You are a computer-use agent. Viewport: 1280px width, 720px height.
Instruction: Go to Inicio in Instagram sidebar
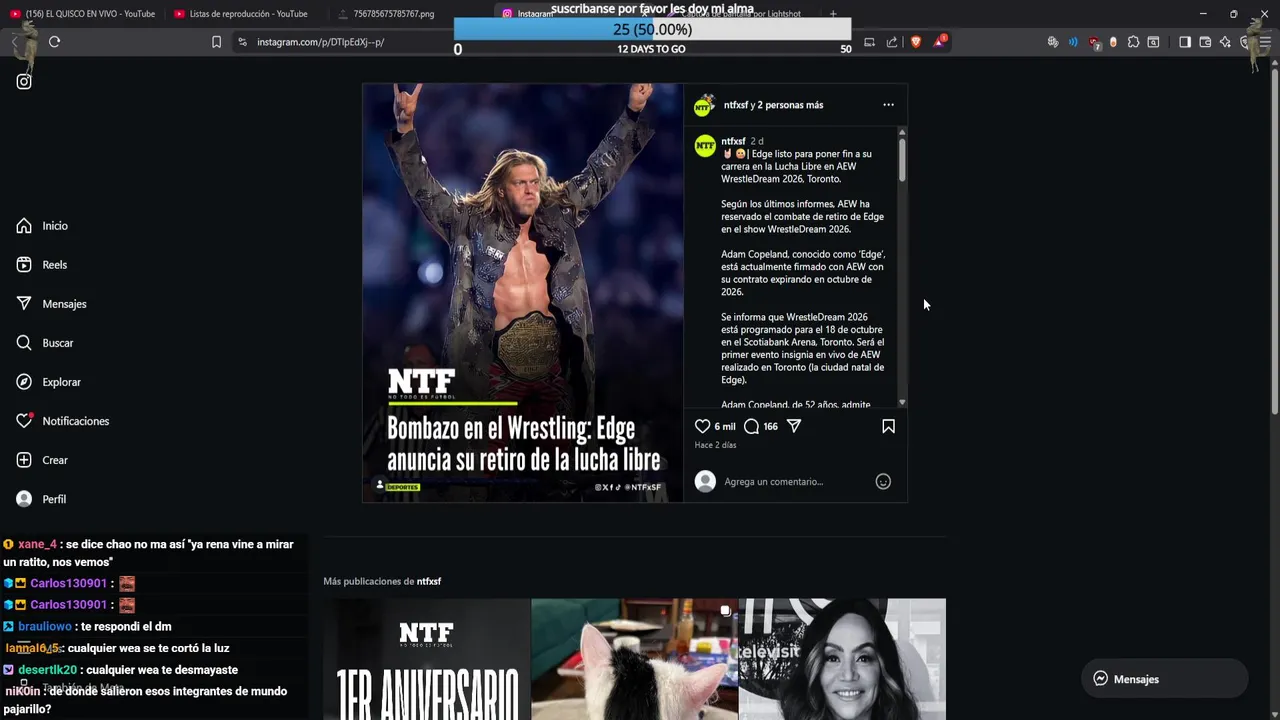[42, 226]
